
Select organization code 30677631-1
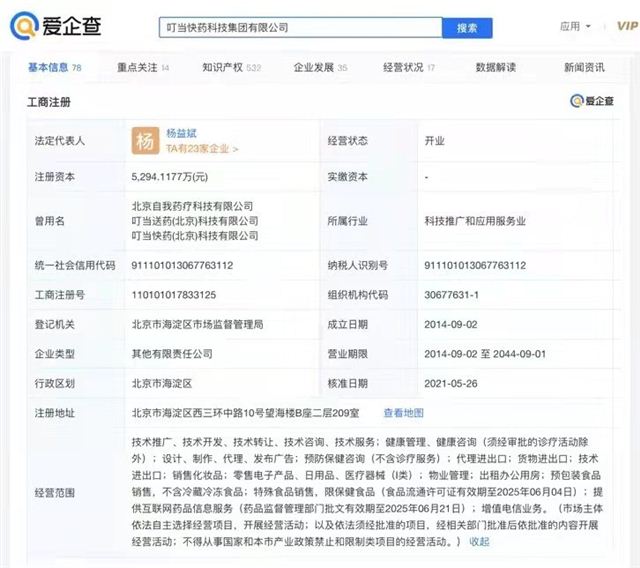coord(451,295)
